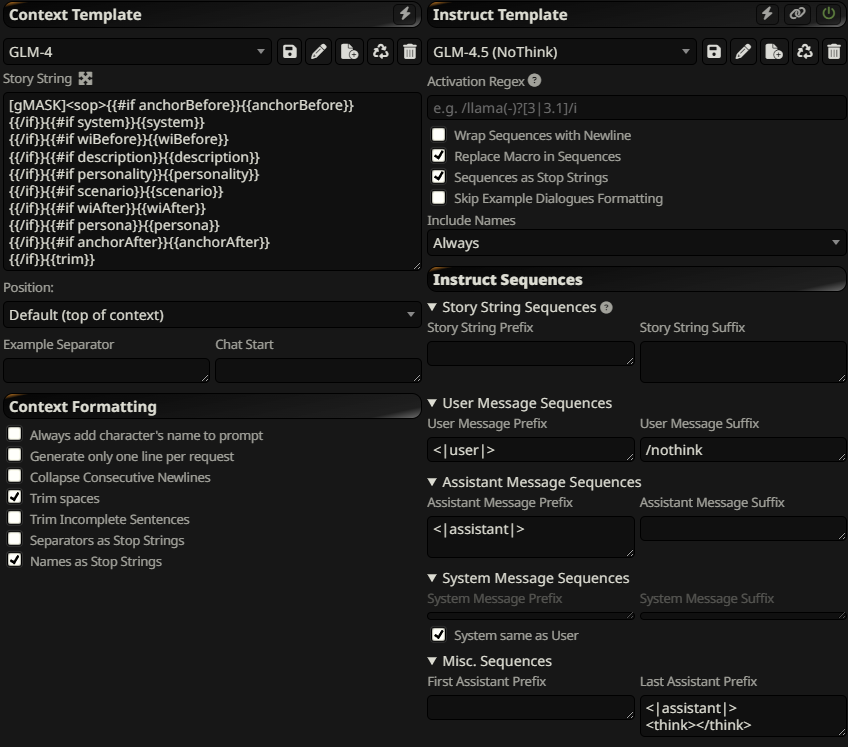Open the Position dropdown
Screen dimensions: 848x747
pyautogui.click(x=211, y=315)
